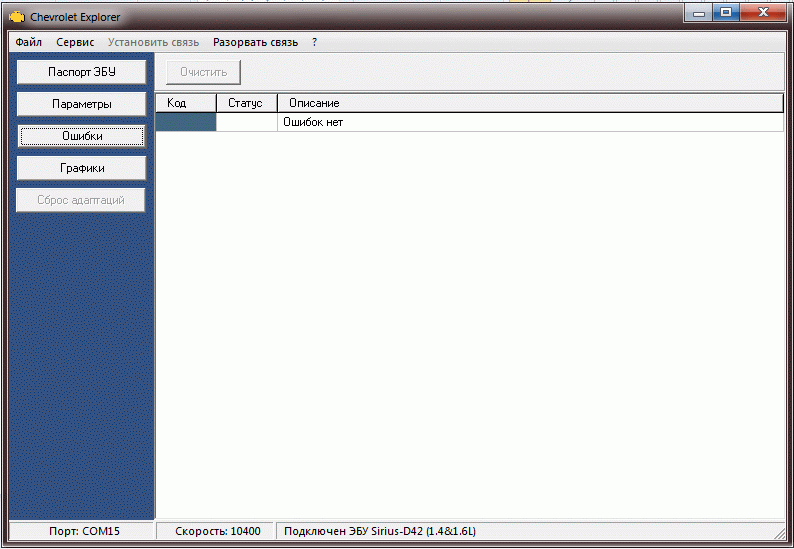Open the Файл menu
The image size is (794, 549).
[28, 43]
